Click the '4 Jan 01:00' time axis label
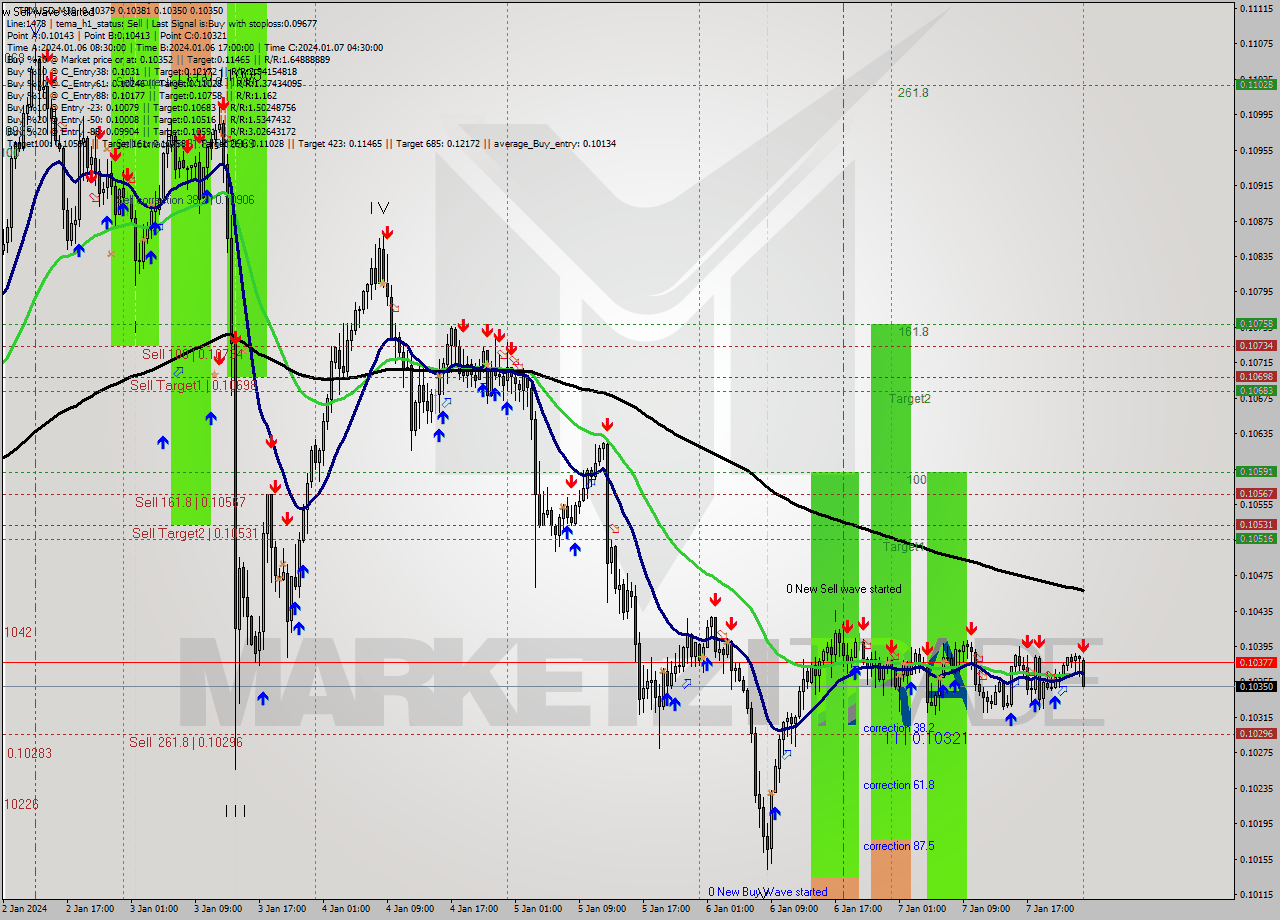Viewport: 1280px width, 920px height. click(x=346, y=909)
